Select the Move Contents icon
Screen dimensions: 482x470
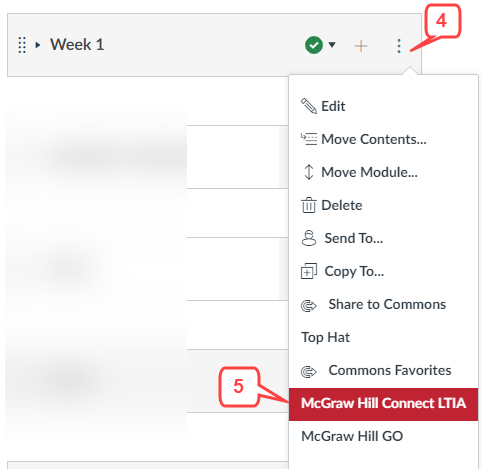(309, 139)
